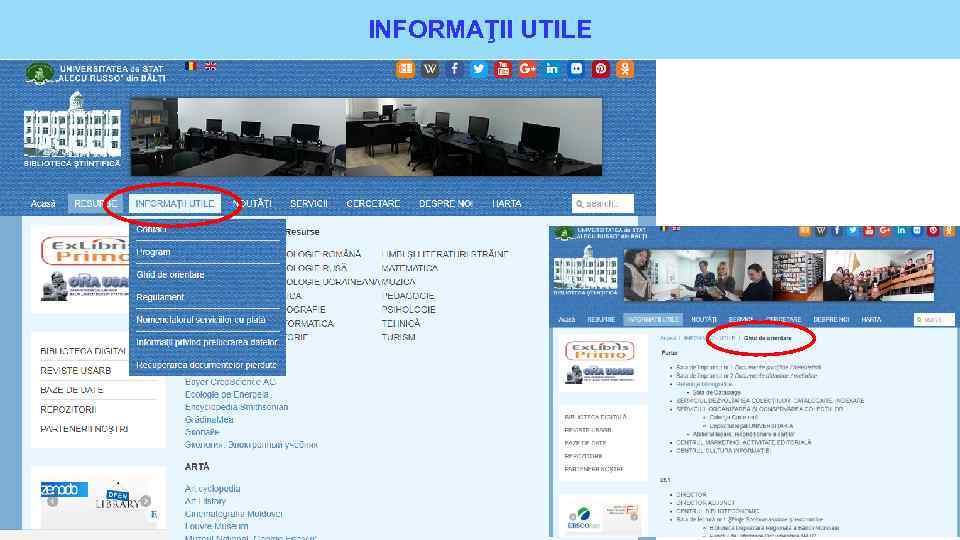Open the DESPRE NOI menu item, main page
The width and height of the screenshot is (960, 540).
click(445, 203)
